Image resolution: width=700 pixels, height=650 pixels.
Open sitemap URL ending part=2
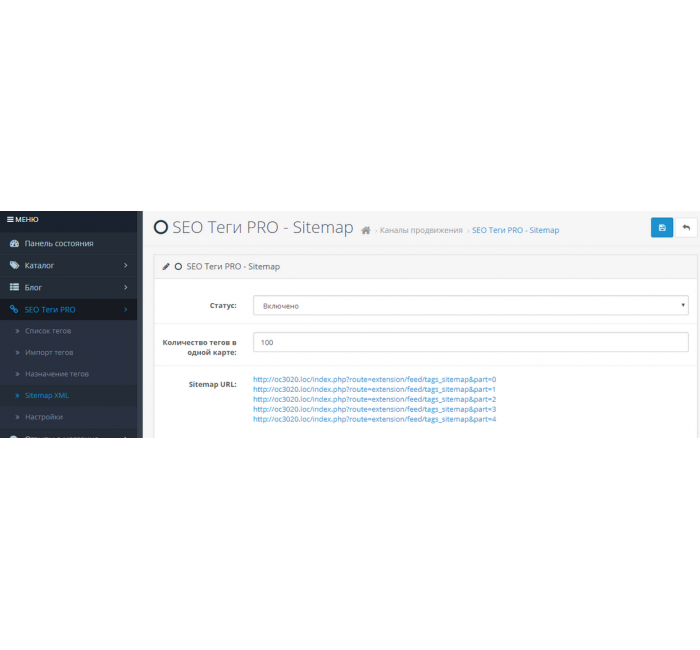(x=375, y=399)
